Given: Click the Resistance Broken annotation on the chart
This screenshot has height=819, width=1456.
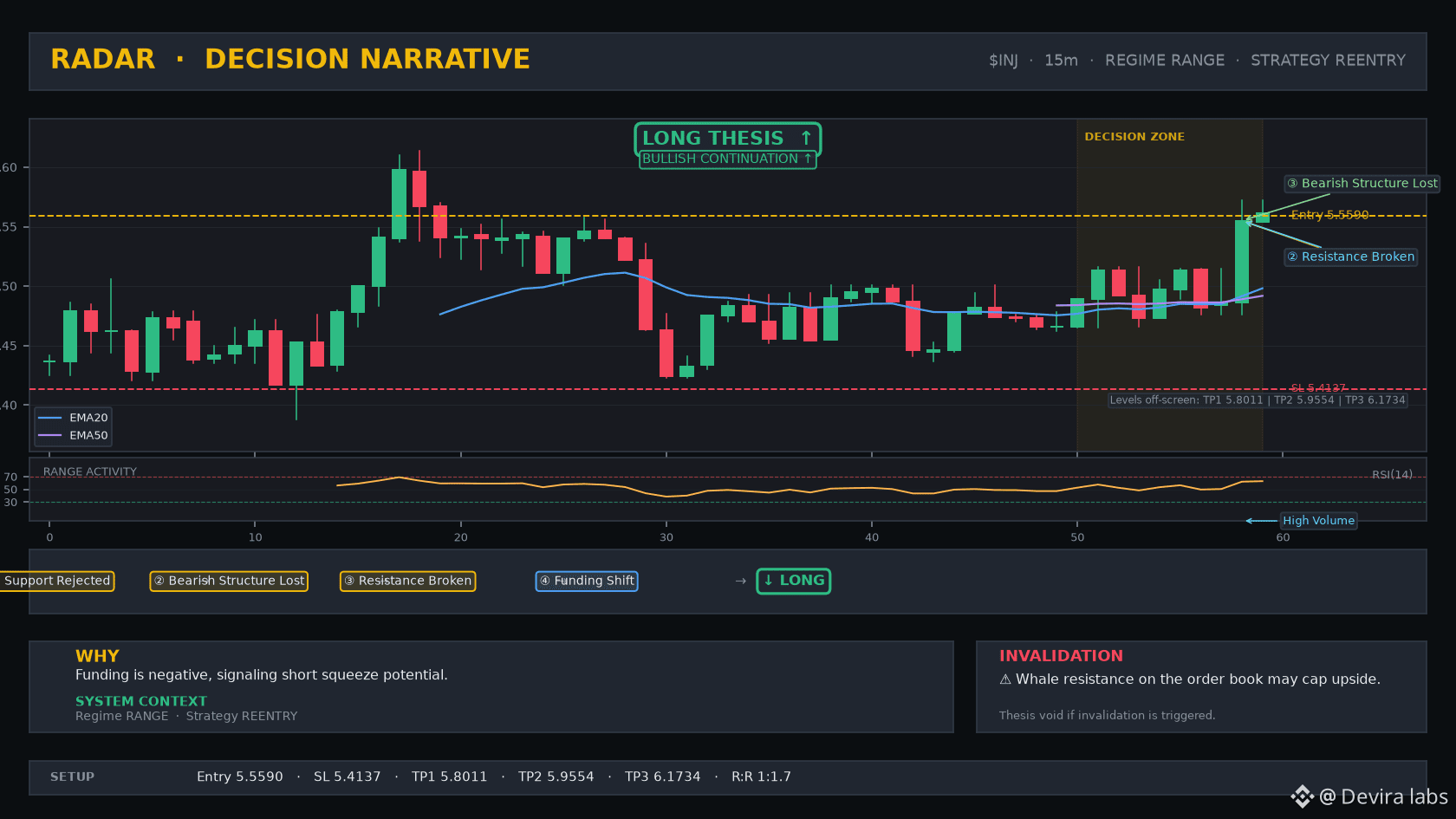Looking at the screenshot, I should coord(1350,257).
